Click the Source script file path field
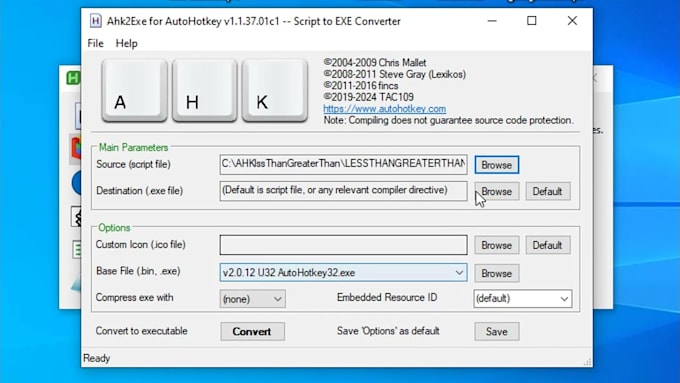The image size is (680, 383). point(343,164)
